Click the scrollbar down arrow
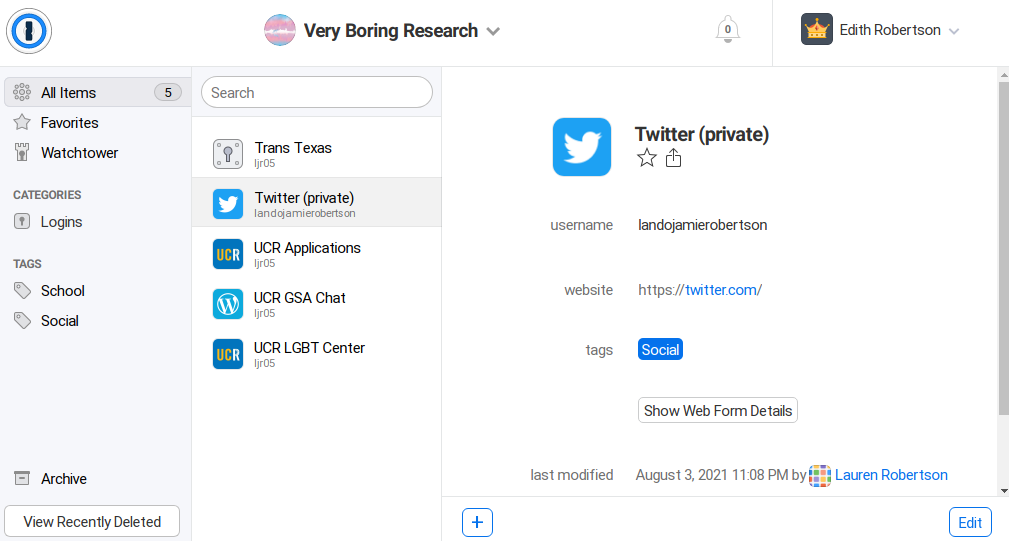 point(1004,491)
